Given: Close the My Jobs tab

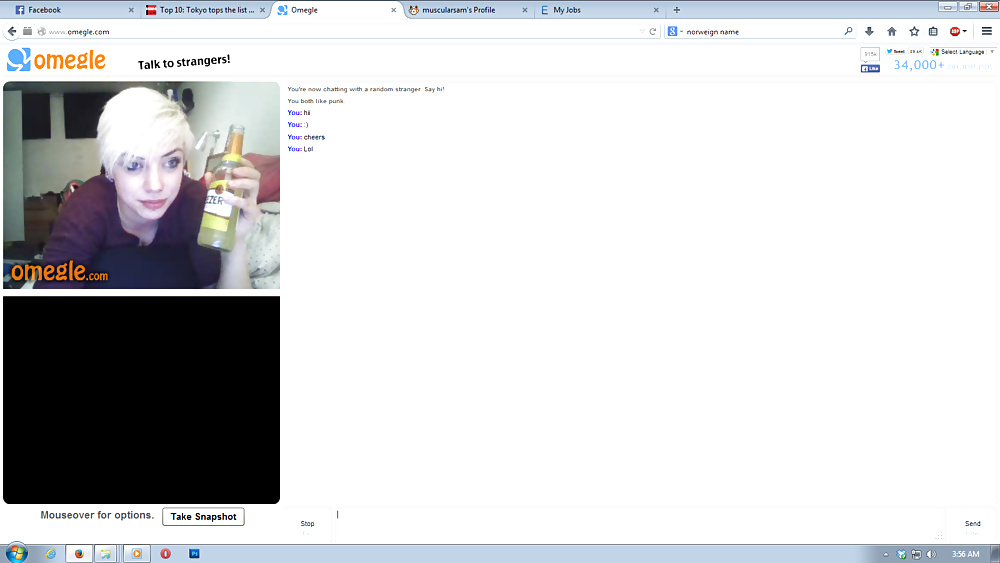Looking at the screenshot, I should (x=656, y=10).
